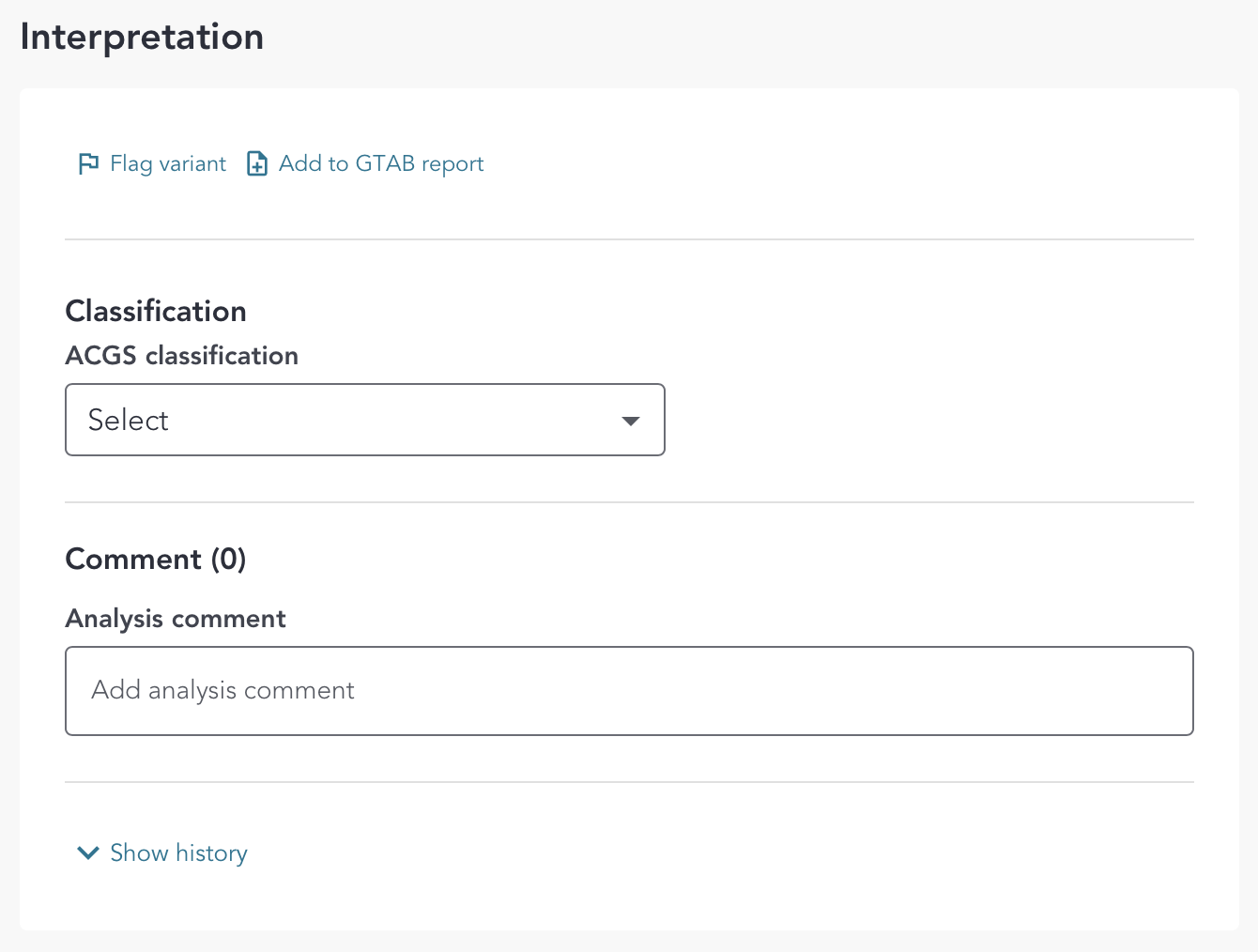Click the Comment (0) section heading
This screenshot has width=1258, height=952.
156,560
